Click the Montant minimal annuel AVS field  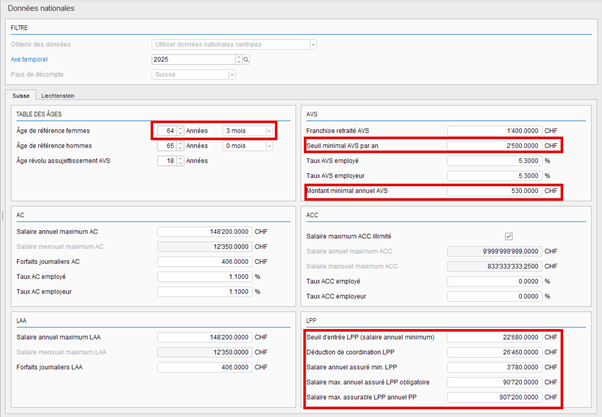pyautogui.click(x=494, y=191)
